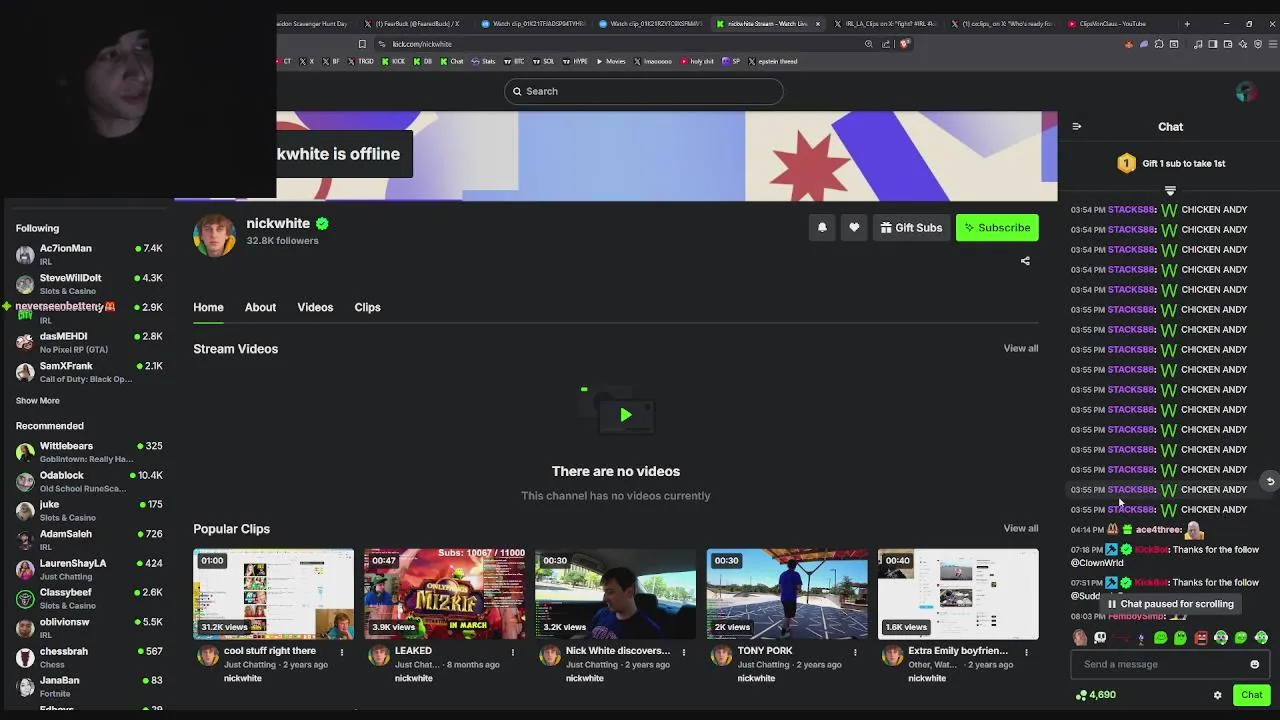Viewport: 1280px width, 720px height.
Task: Open LEAKED clip thumbnail
Action: pyautogui.click(x=444, y=593)
